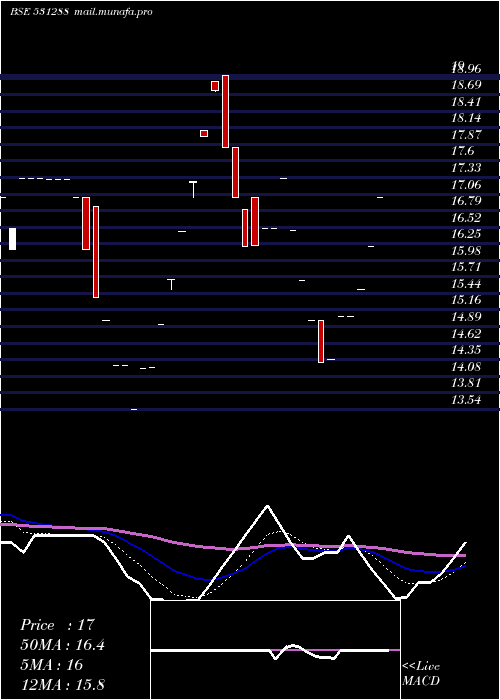Select the 16.25 price axis label
This screenshot has width=500, height=700.
pyautogui.click(x=467, y=234)
